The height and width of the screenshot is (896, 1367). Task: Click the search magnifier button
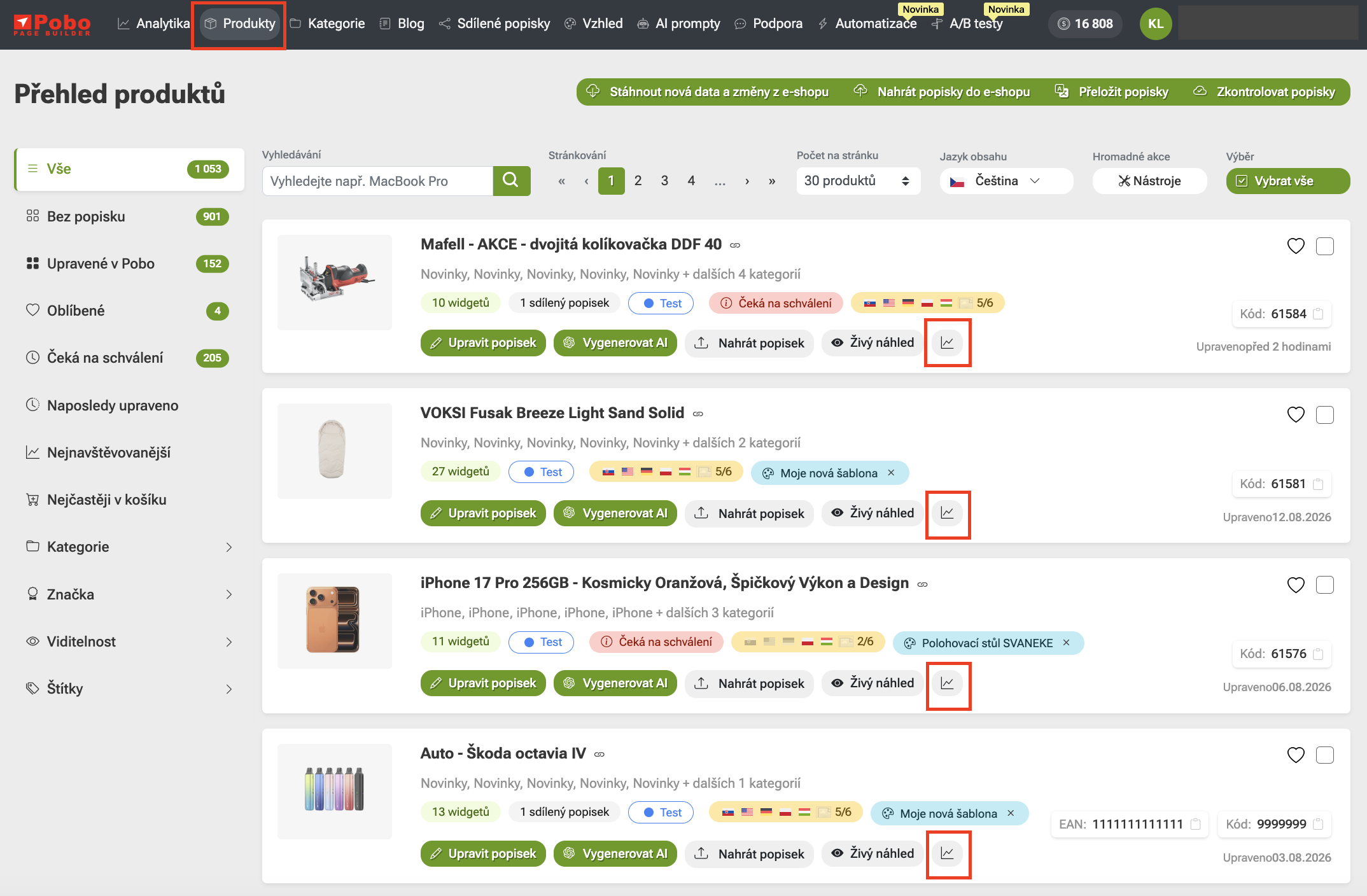tap(512, 181)
